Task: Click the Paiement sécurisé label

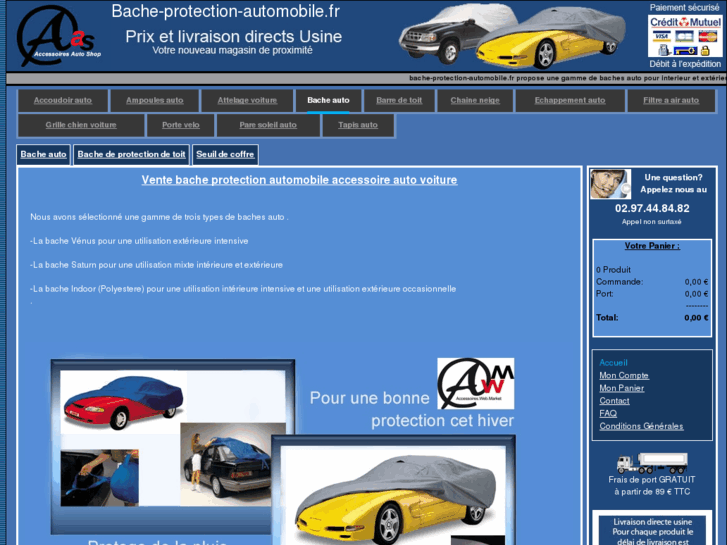Action: 685,7
